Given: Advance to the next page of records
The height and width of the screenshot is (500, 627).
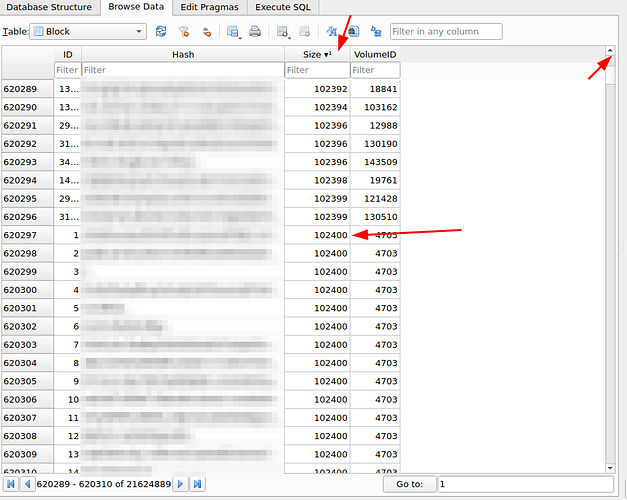Looking at the screenshot, I should [x=181, y=484].
